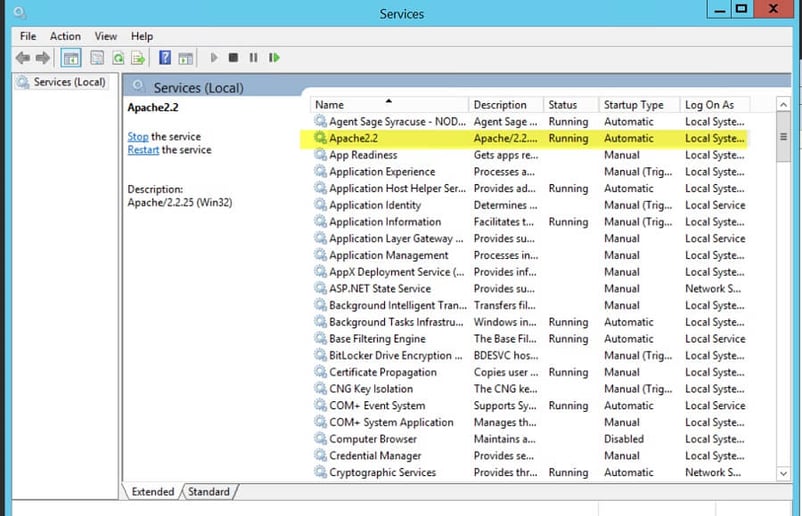Click the Stop the service link
This screenshot has width=802, height=516.
(x=138, y=136)
